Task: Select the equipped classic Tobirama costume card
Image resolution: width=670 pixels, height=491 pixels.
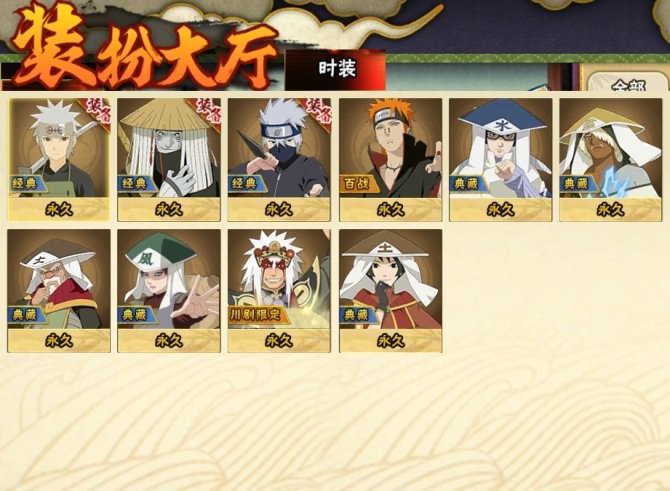Action: [59, 160]
